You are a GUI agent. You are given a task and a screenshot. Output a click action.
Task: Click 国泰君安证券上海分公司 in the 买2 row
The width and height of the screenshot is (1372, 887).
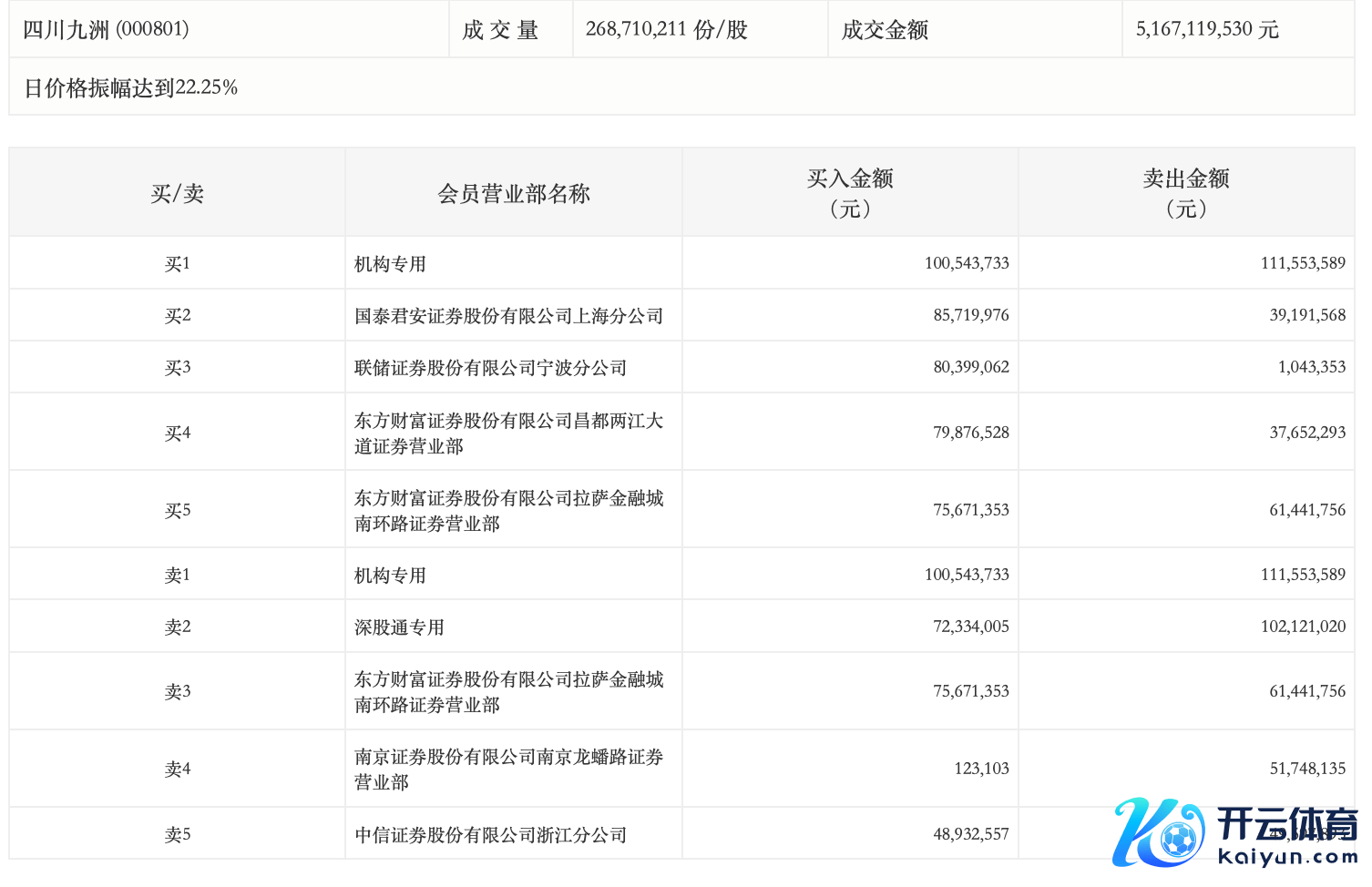[x=508, y=316]
